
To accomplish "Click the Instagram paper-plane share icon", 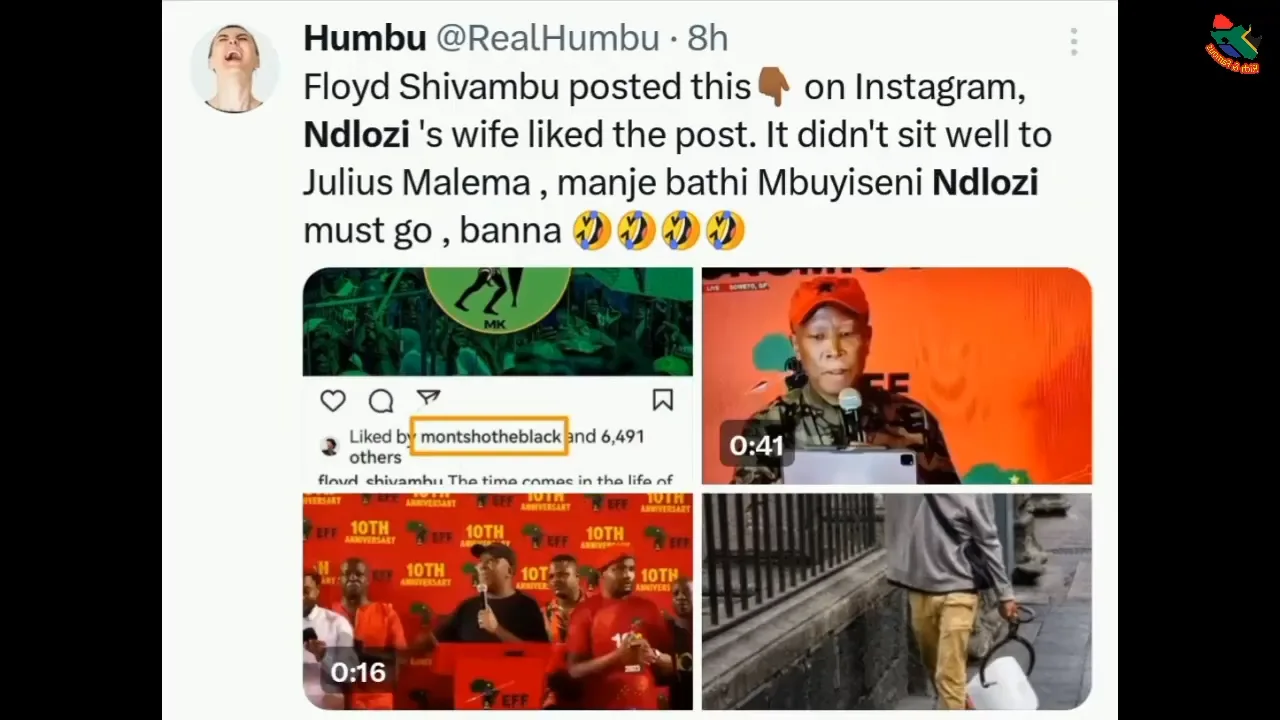I will click(429, 398).
